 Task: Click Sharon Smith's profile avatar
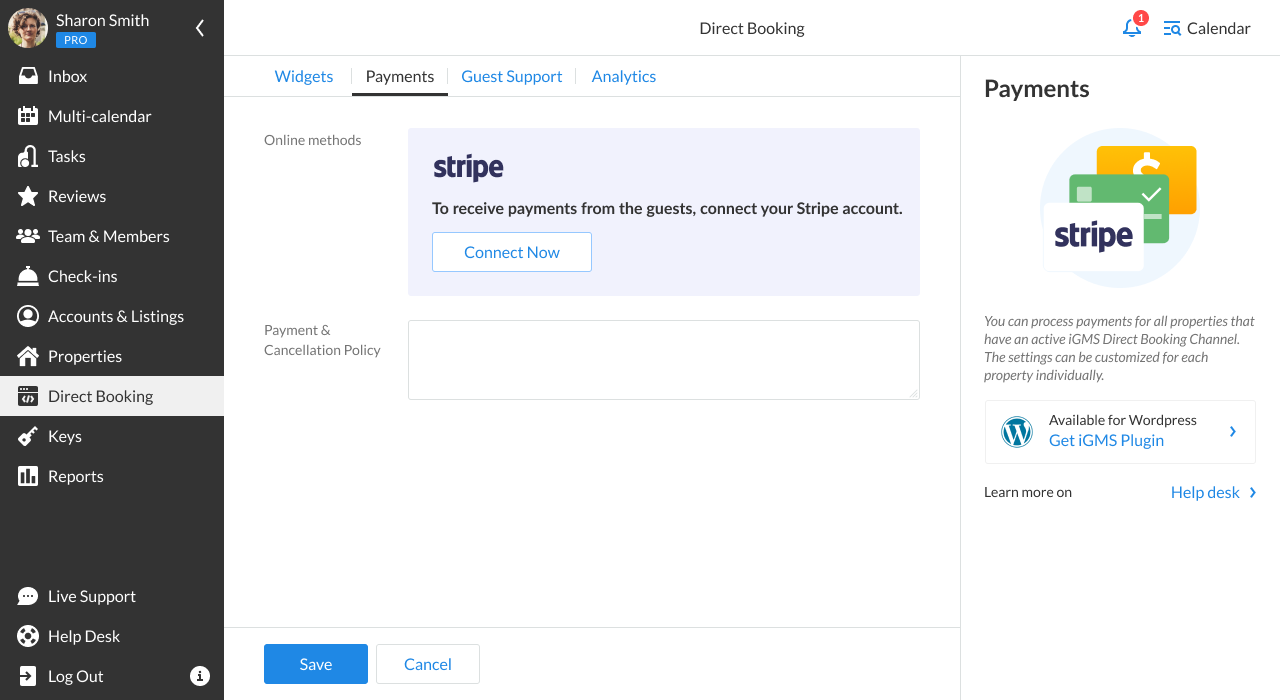click(x=28, y=28)
